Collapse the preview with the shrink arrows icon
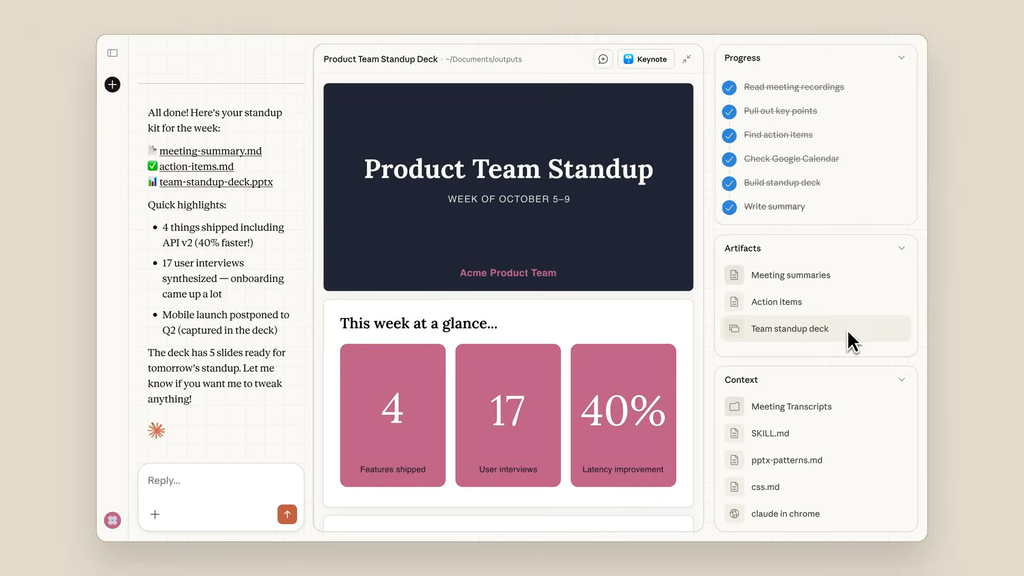The image size is (1024, 576). point(687,59)
